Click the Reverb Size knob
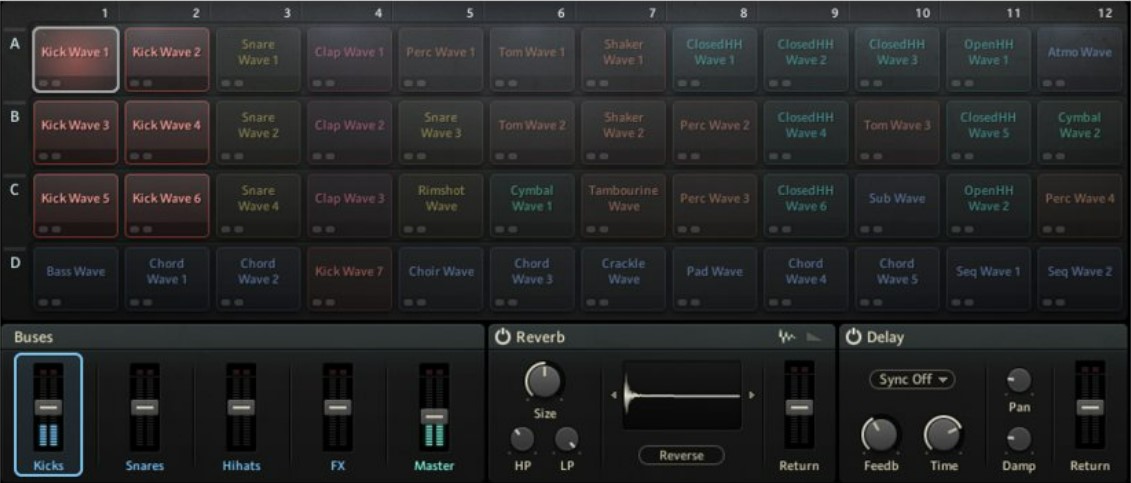The width and height of the screenshot is (1131, 483). tap(544, 381)
